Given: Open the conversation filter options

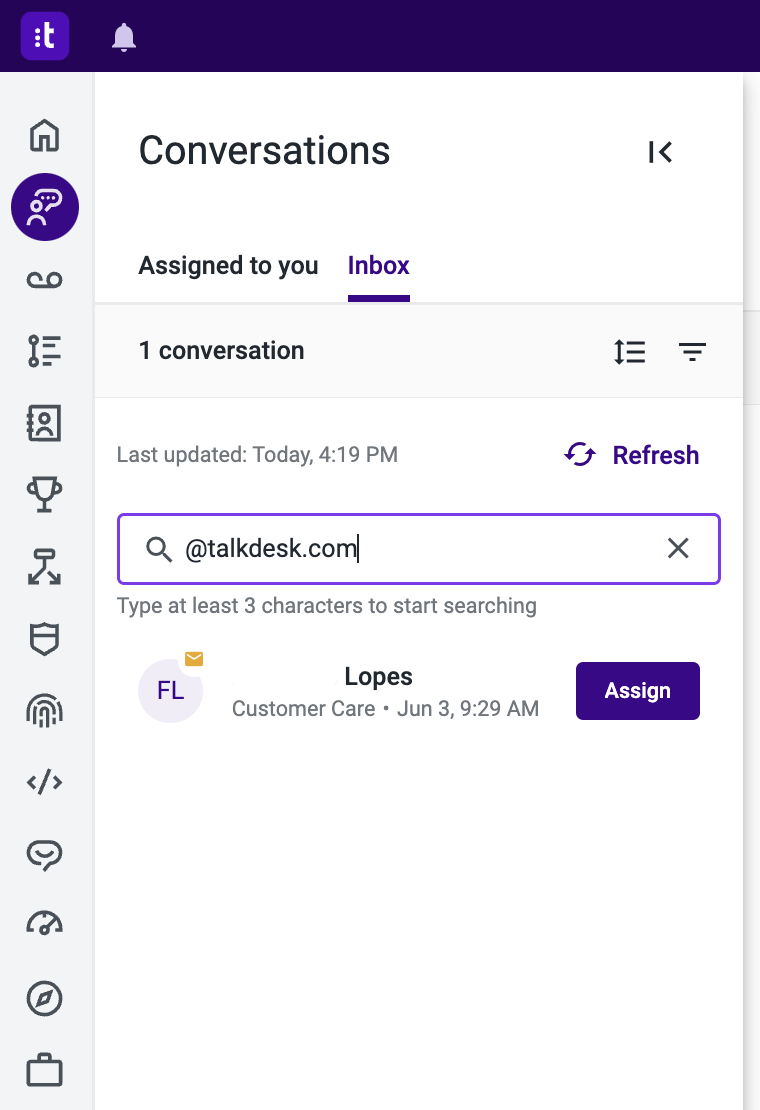Looking at the screenshot, I should tap(692, 352).
